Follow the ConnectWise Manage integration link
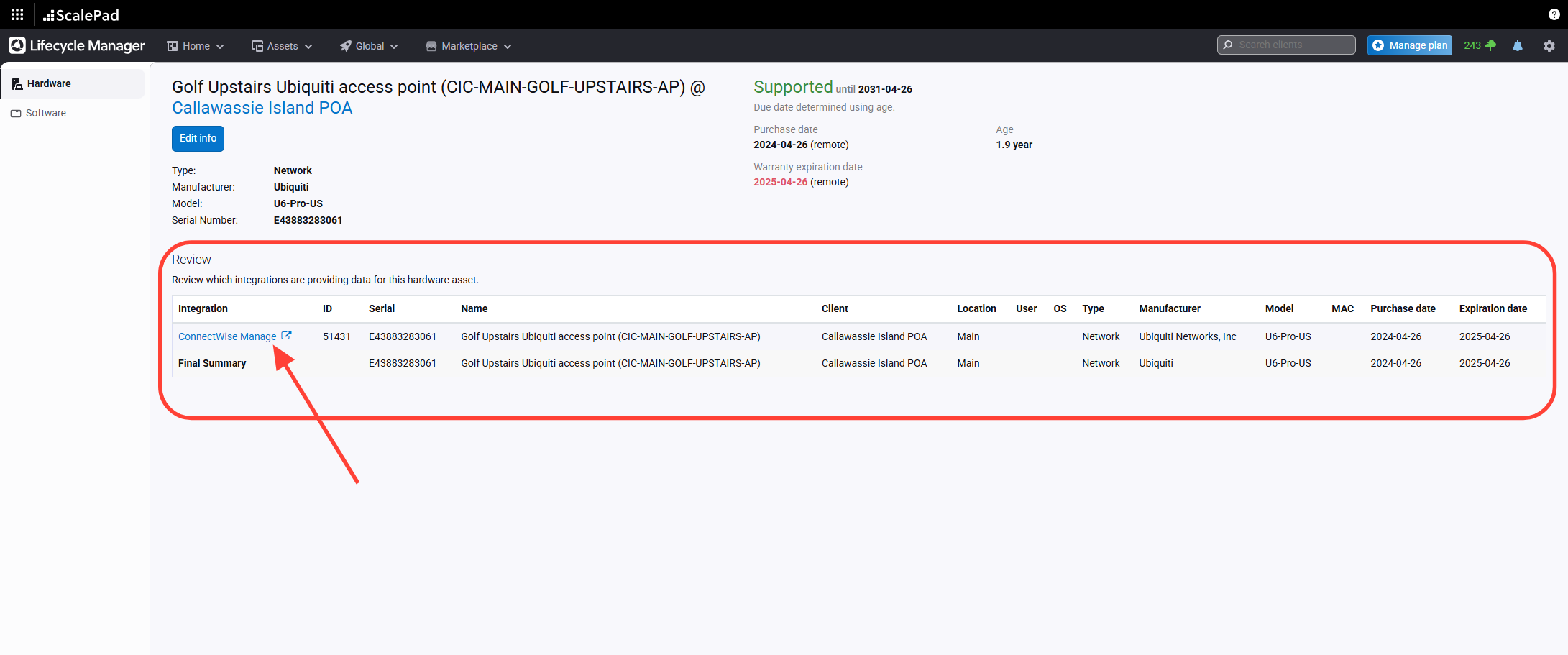Image resolution: width=1568 pixels, height=655 pixels. tap(227, 336)
